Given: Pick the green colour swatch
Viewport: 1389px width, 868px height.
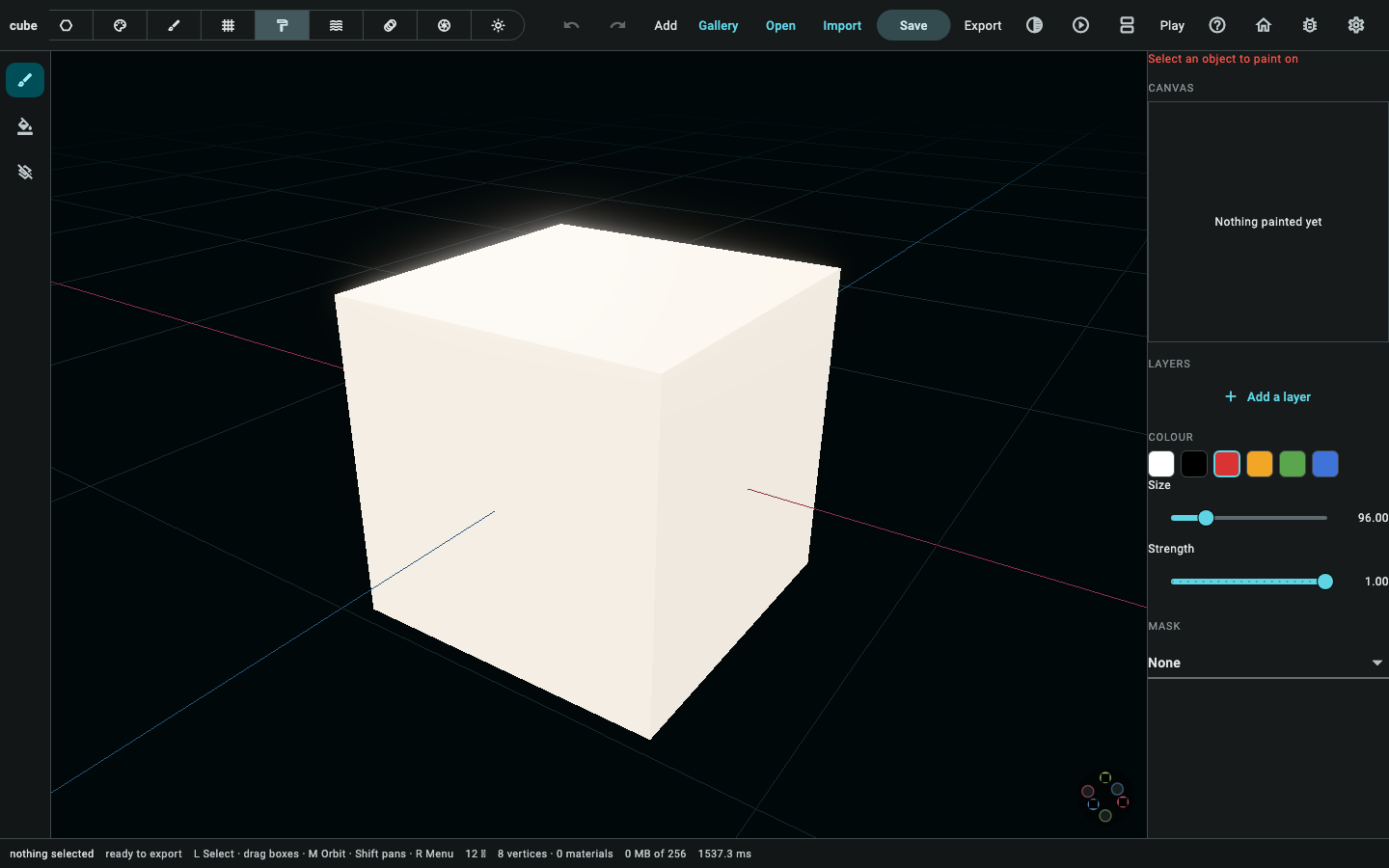Looking at the screenshot, I should (1293, 464).
